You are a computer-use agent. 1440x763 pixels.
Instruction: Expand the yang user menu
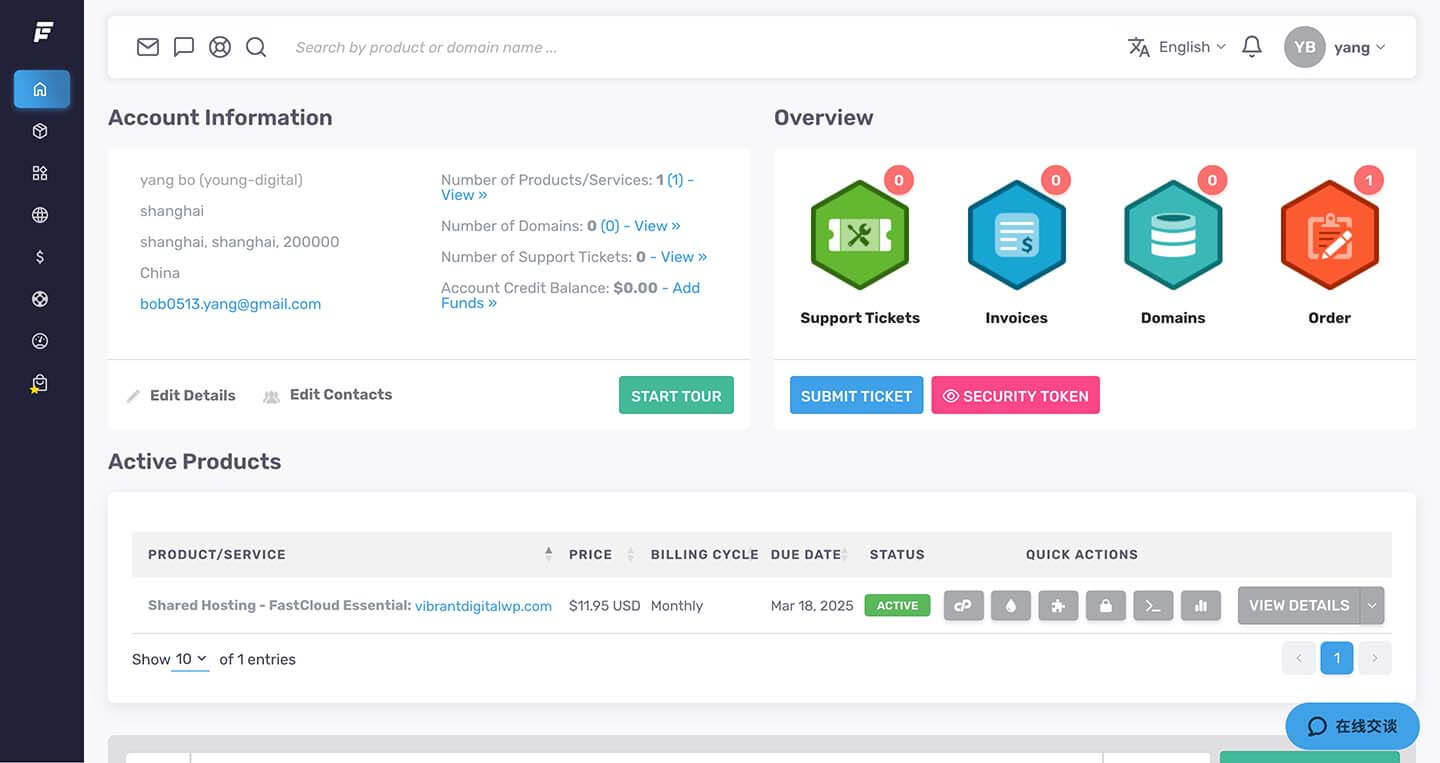(x=1360, y=47)
